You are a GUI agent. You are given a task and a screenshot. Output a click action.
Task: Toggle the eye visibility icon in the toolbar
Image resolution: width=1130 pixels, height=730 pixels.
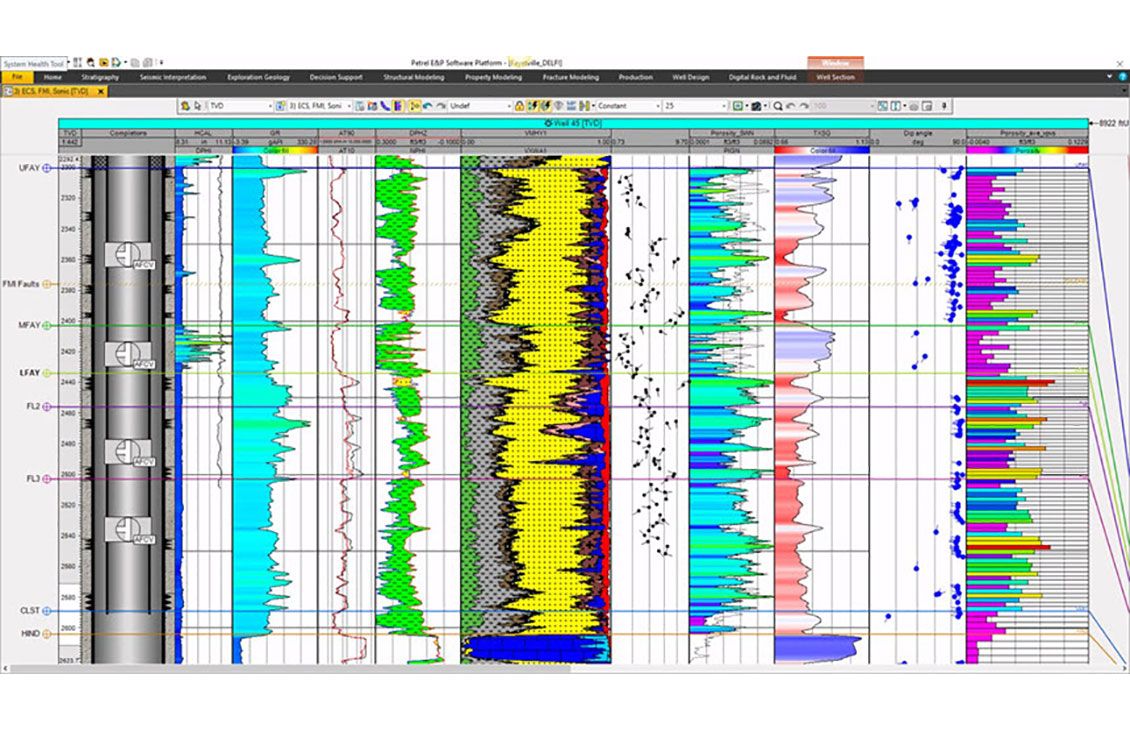[559, 104]
